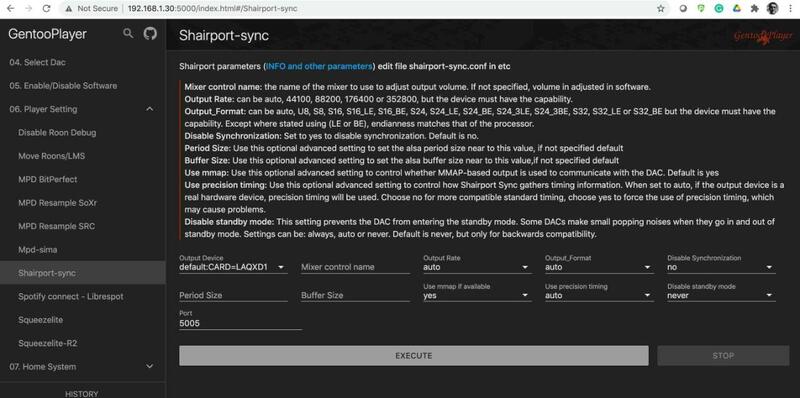Open Squeezelite settings
Screen dimensions: 800x398
tap(83, 320)
